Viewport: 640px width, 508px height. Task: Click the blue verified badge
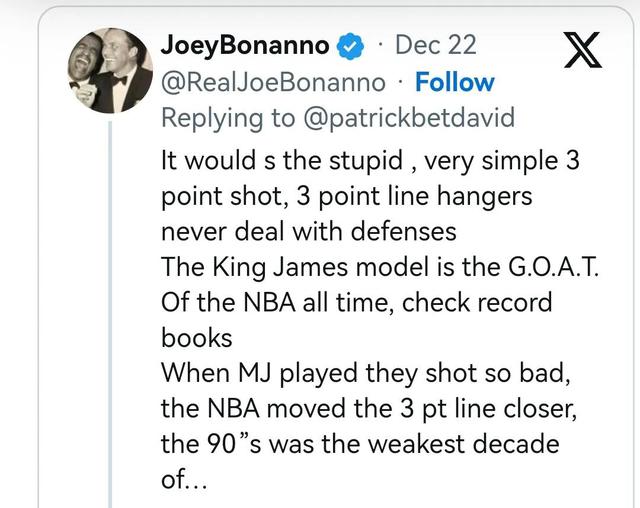click(x=350, y=46)
